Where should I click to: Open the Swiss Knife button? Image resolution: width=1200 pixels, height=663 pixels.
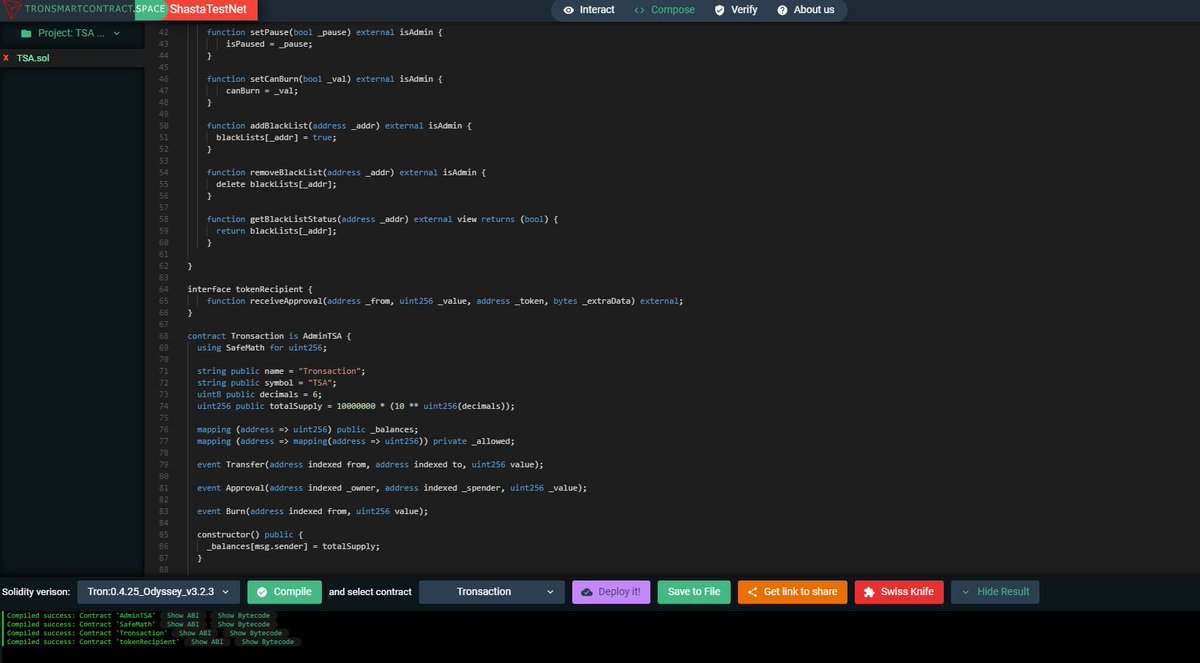[899, 592]
